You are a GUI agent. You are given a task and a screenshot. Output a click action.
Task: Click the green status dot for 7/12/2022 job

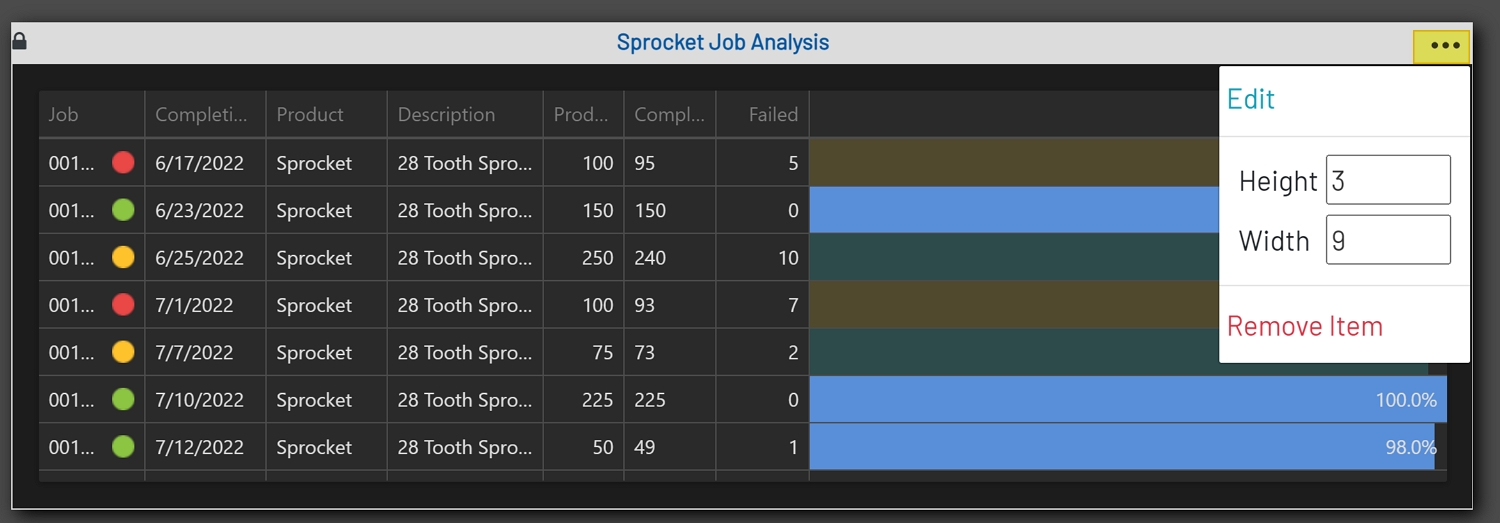123,447
